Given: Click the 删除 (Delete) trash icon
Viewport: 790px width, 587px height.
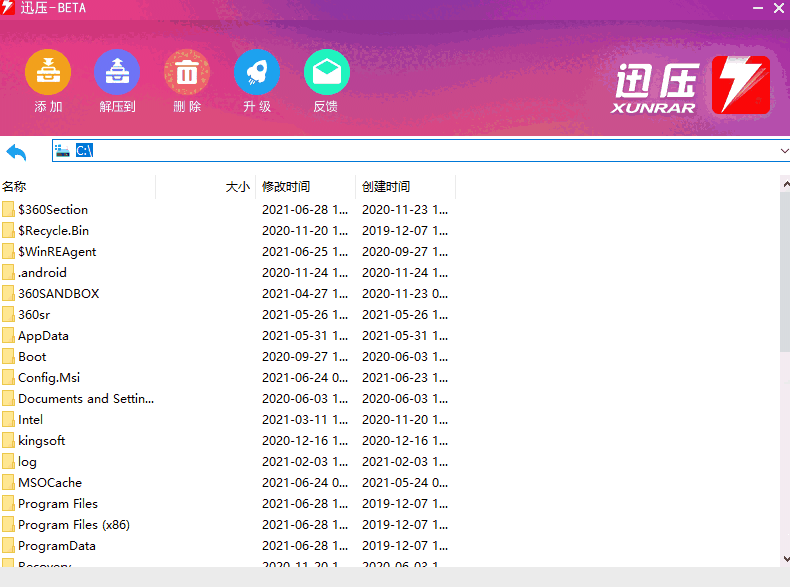Looking at the screenshot, I should (187, 73).
